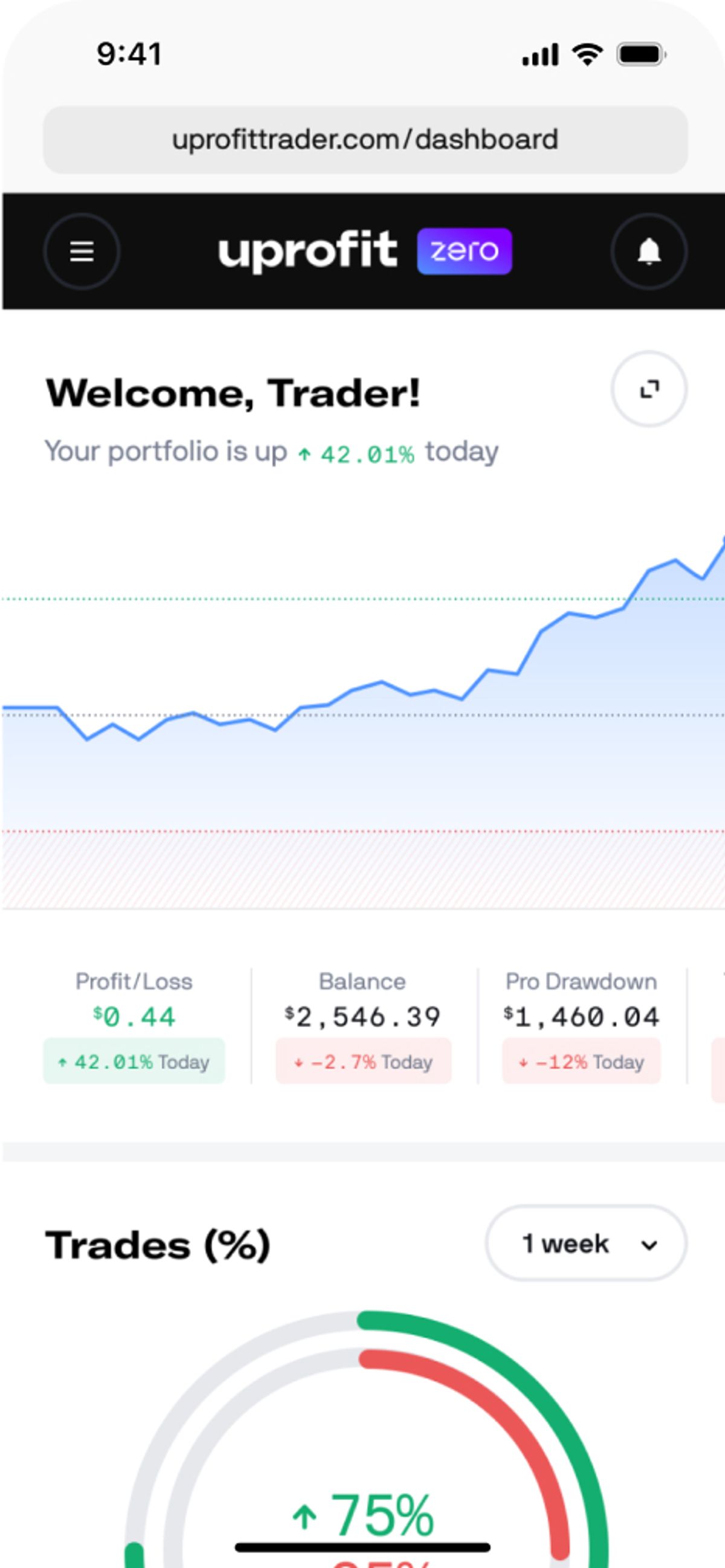Open notifications via the bell icon
Screen dimensions: 725x1568
pyautogui.click(x=649, y=251)
